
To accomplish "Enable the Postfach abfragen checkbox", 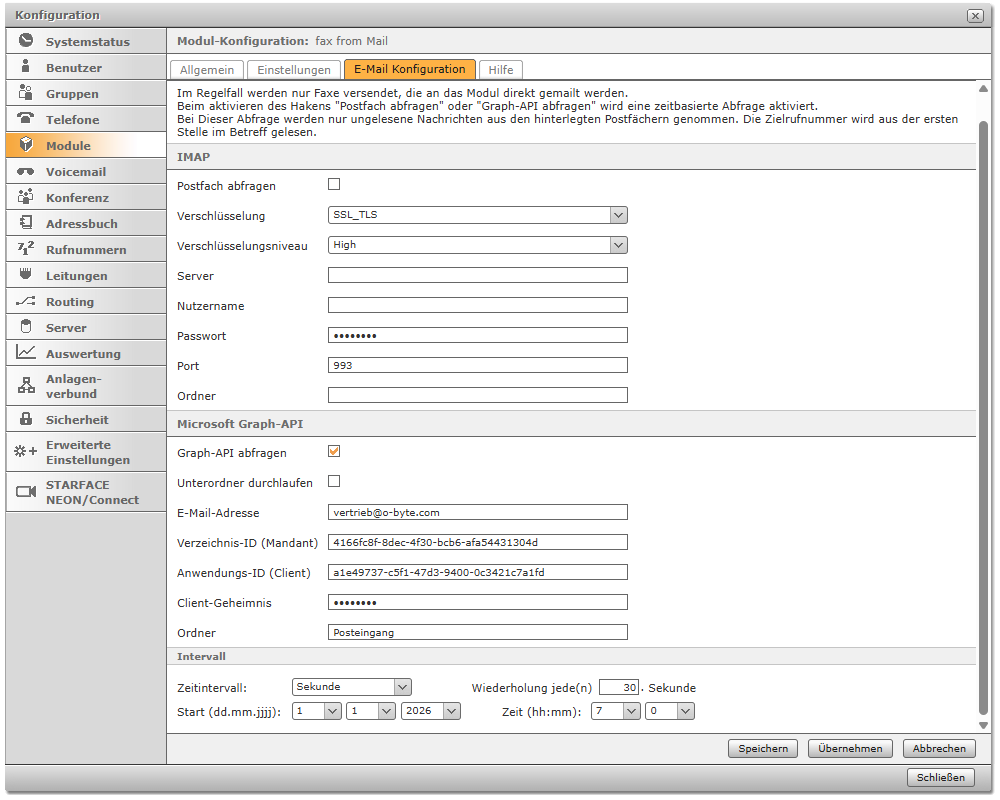I will (334, 184).
